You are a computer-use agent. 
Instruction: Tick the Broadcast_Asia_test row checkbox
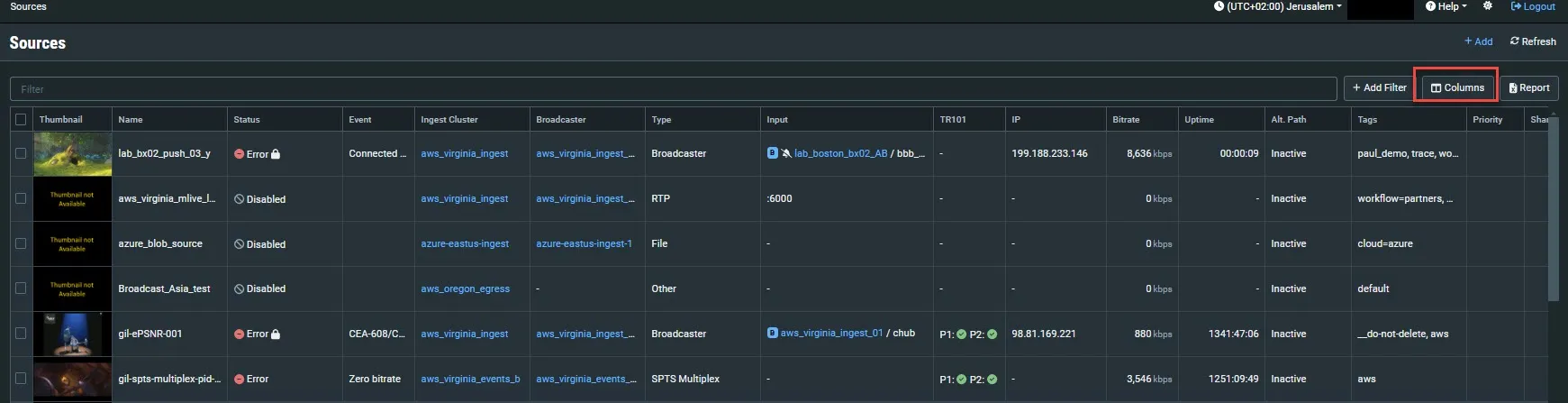(x=21, y=289)
